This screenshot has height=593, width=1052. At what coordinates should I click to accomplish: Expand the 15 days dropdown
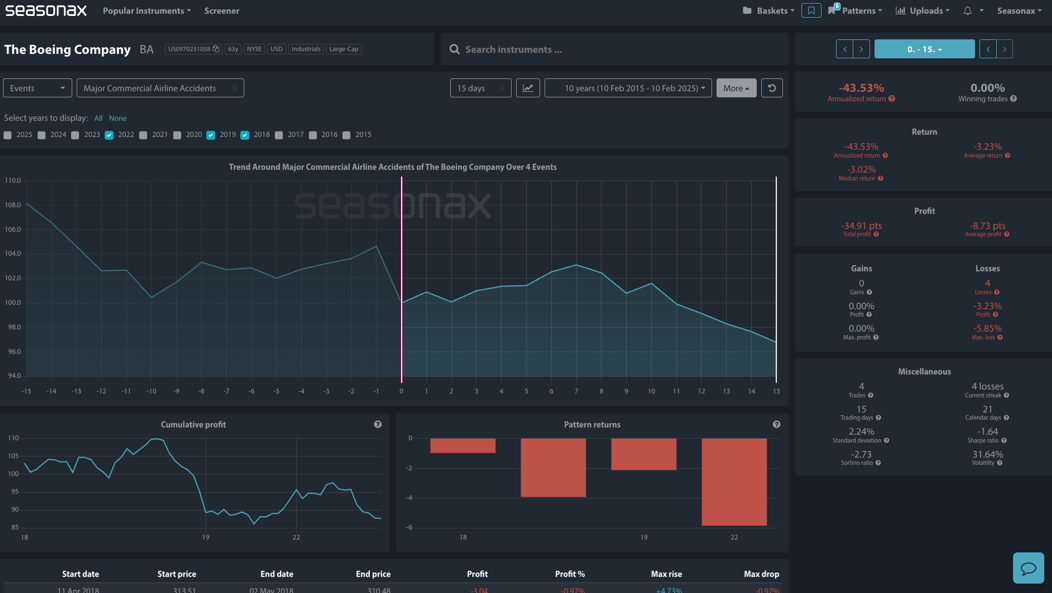pos(480,88)
